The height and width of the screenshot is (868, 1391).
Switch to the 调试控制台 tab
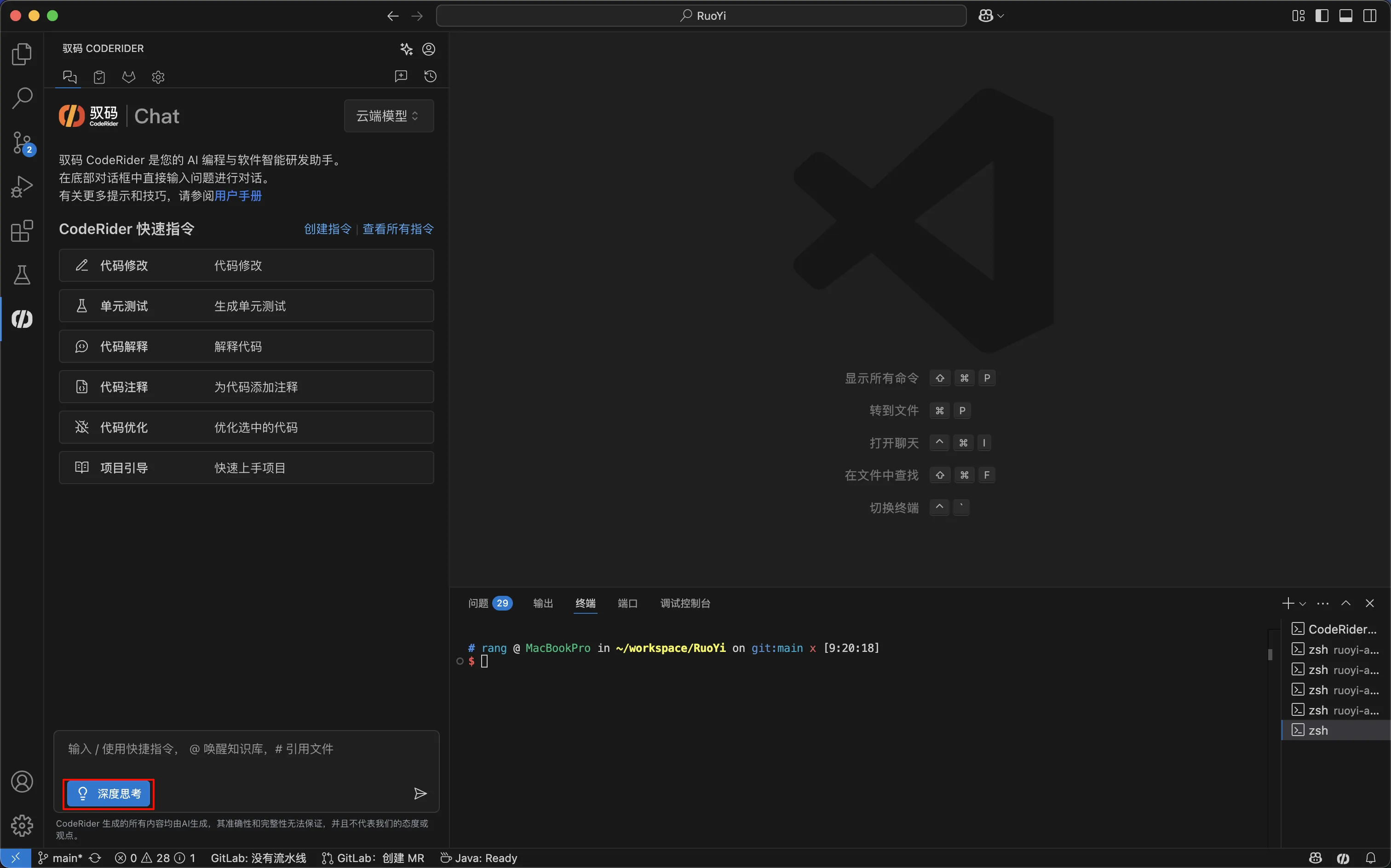[684, 603]
